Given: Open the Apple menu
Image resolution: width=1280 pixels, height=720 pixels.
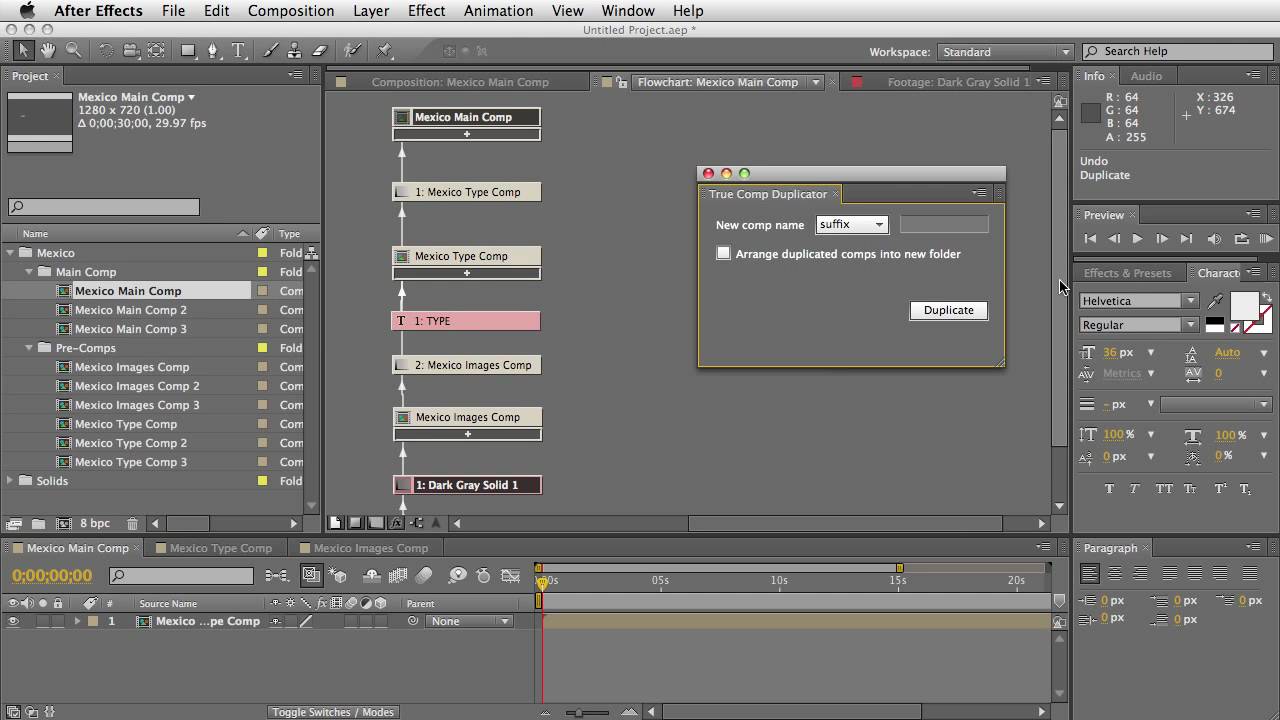Looking at the screenshot, I should point(27,11).
